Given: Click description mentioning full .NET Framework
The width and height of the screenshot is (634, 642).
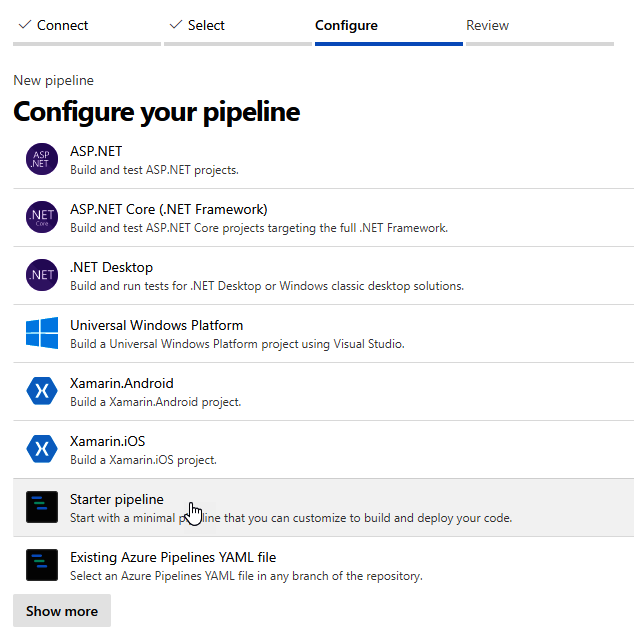Looking at the screenshot, I should click(259, 228).
